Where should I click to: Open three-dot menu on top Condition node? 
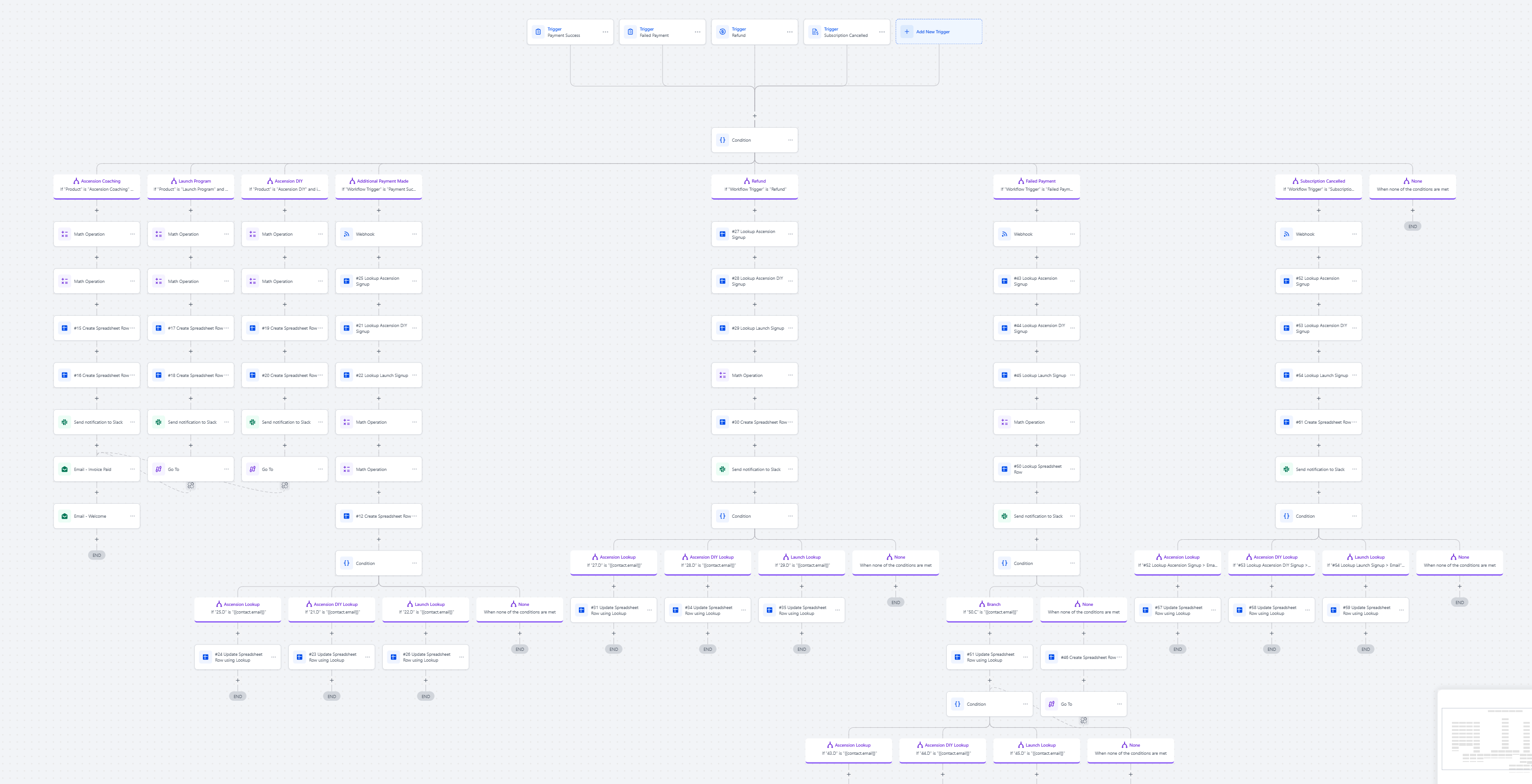[x=790, y=140]
